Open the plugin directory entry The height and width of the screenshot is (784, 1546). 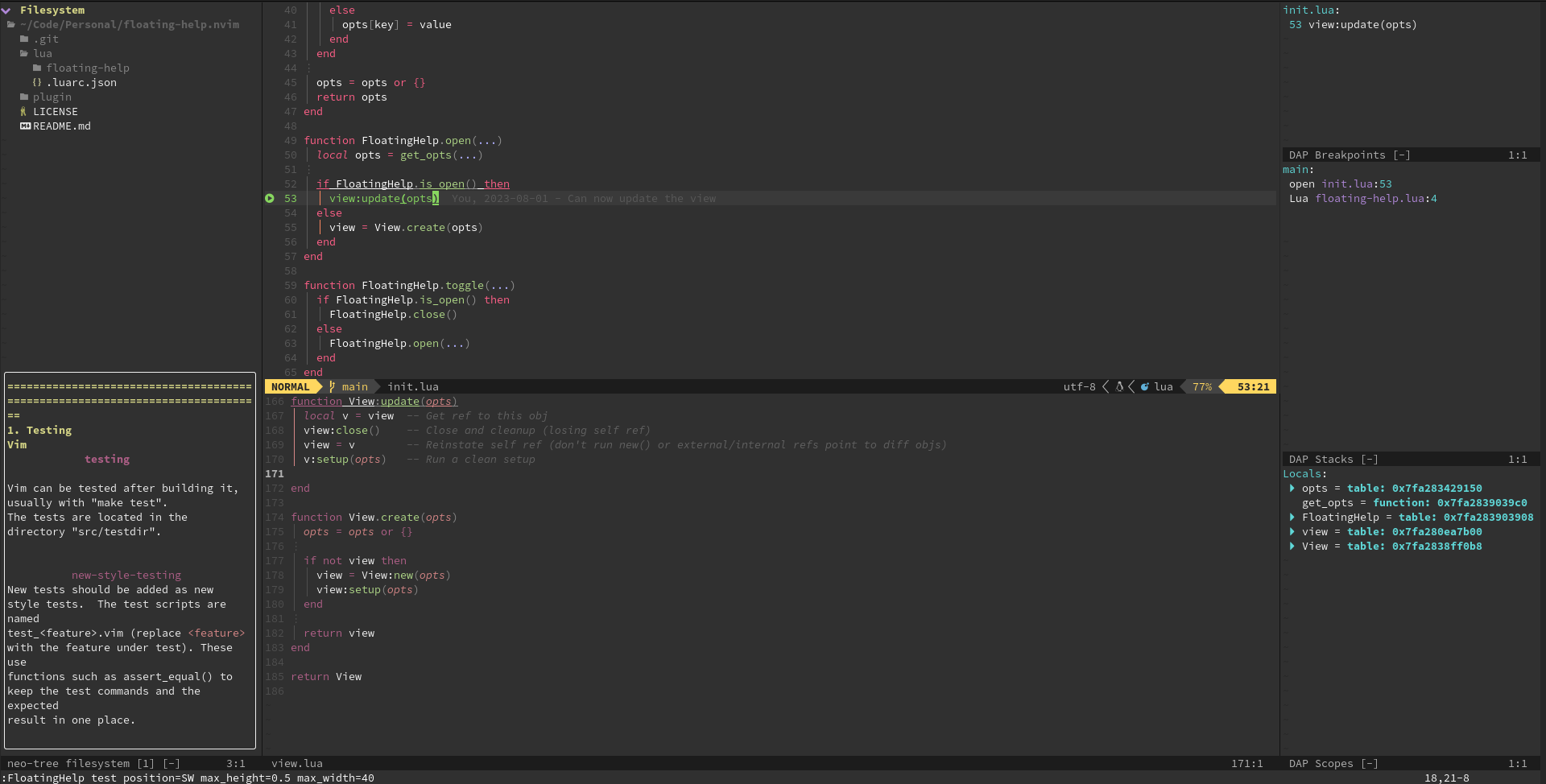pyautogui.click(x=52, y=97)
